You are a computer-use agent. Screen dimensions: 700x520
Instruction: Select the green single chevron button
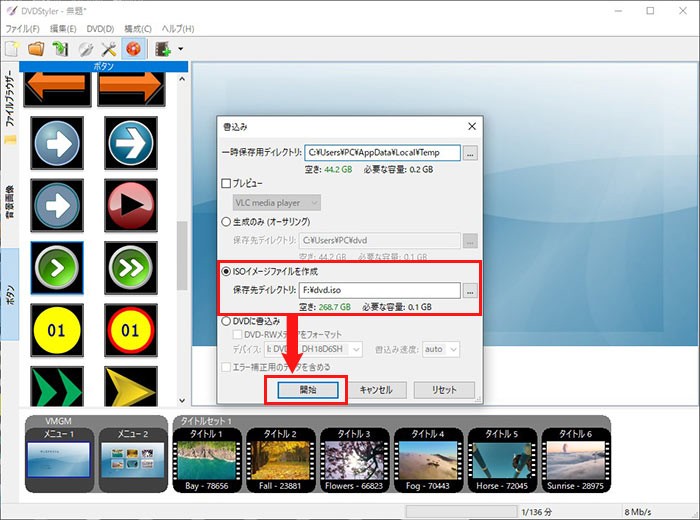click(x=57, y=268)
